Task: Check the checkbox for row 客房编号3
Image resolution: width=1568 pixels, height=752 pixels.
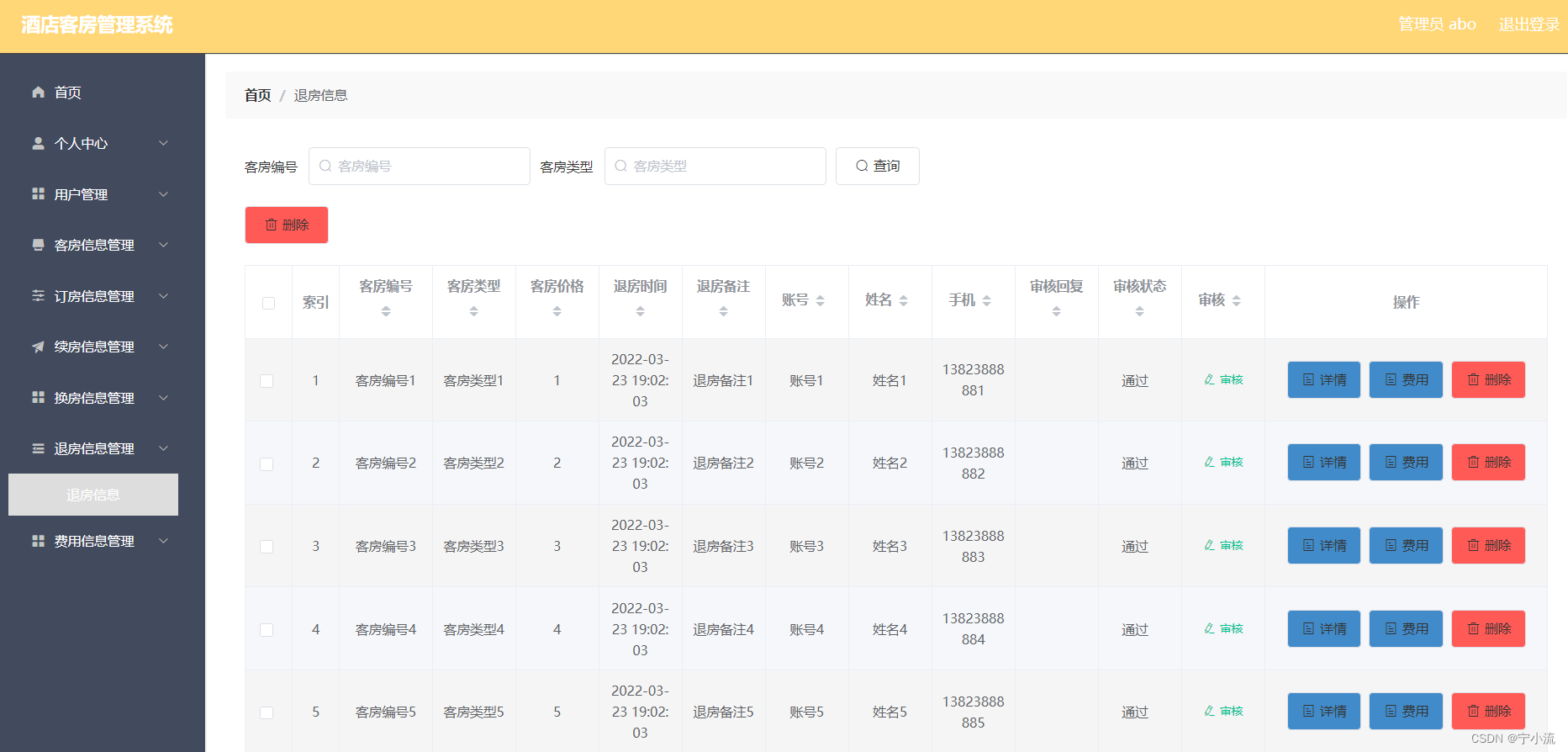Action: point(267,547)
